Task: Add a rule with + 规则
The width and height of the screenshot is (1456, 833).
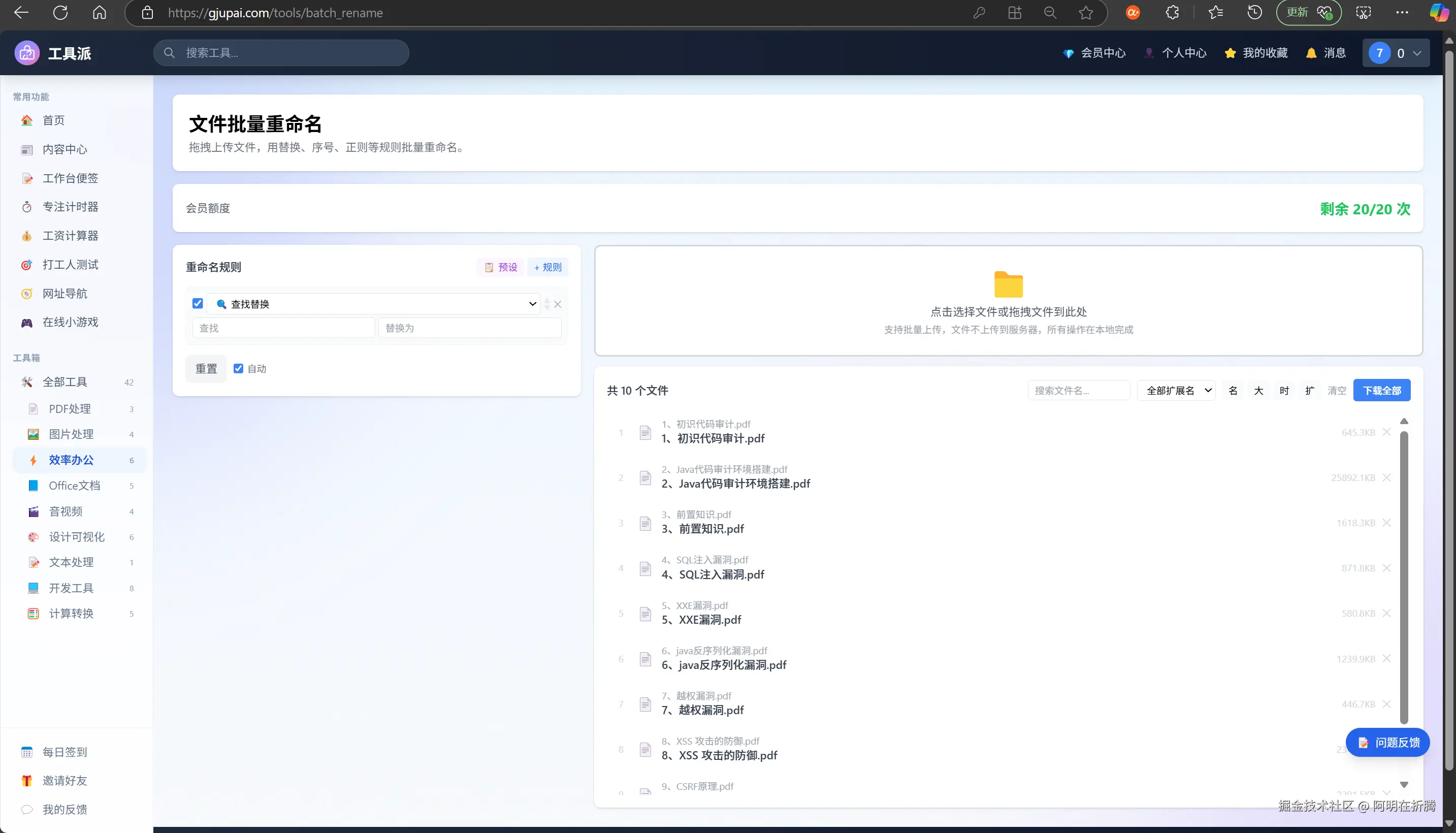Action: coord(548,267)
